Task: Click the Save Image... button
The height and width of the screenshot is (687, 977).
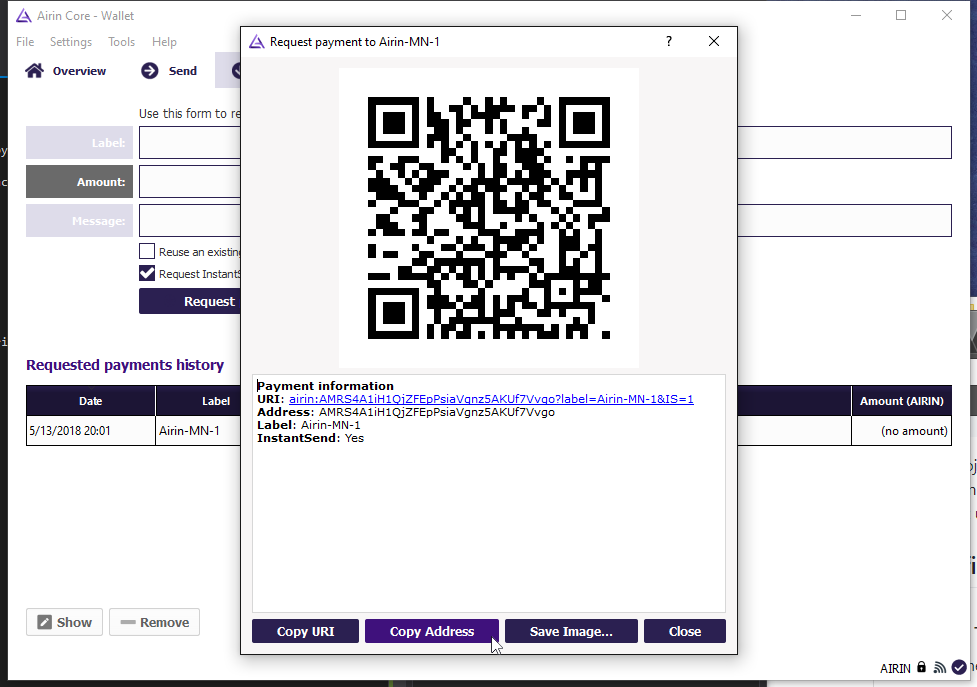Action: pos(571,631)
